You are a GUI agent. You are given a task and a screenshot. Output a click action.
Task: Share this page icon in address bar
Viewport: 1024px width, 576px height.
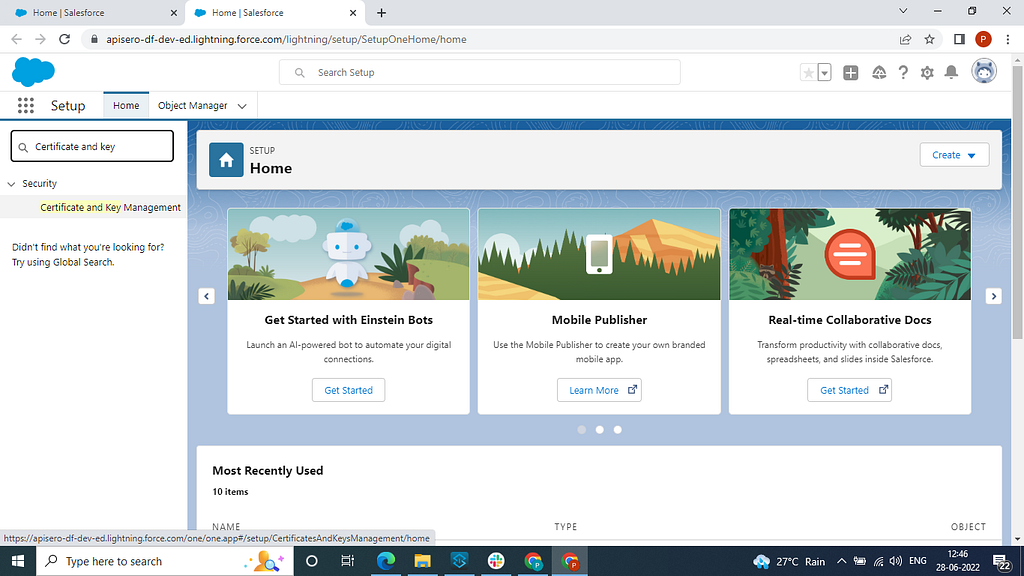[905, 39]
